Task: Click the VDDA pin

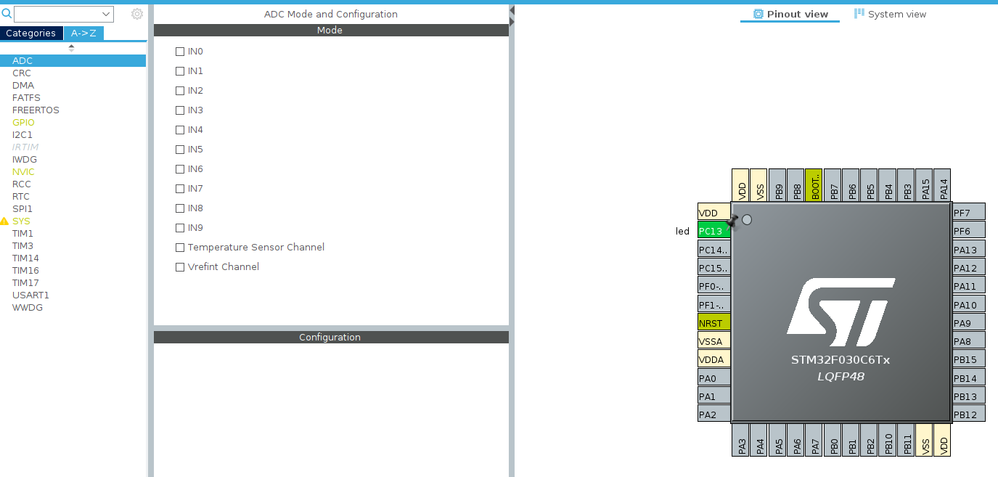Action: pos(713,360)
